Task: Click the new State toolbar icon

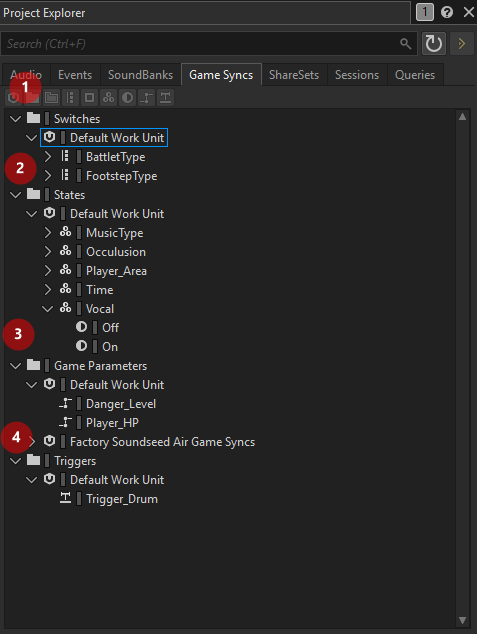Action: (127, 98)
